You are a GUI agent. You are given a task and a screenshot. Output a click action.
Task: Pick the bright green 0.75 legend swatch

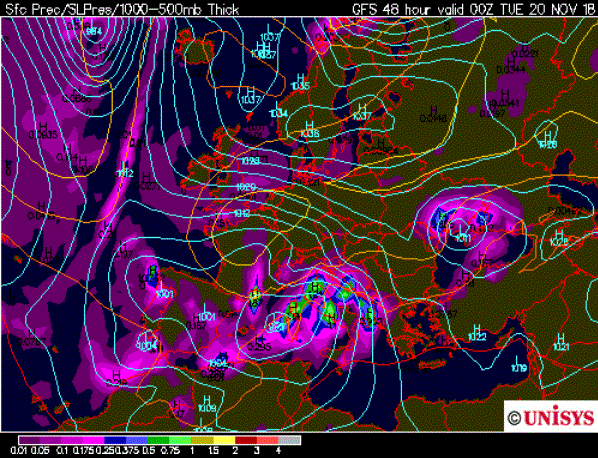(181, 440)
